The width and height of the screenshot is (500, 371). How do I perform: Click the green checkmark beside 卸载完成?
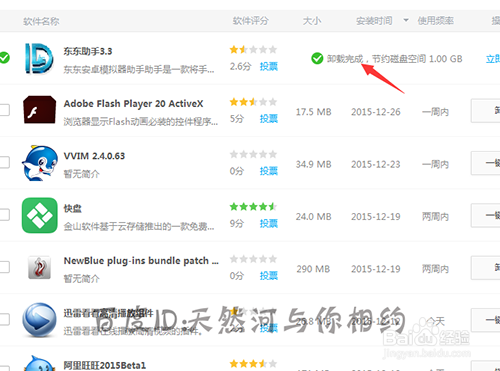tap(317, 59)
